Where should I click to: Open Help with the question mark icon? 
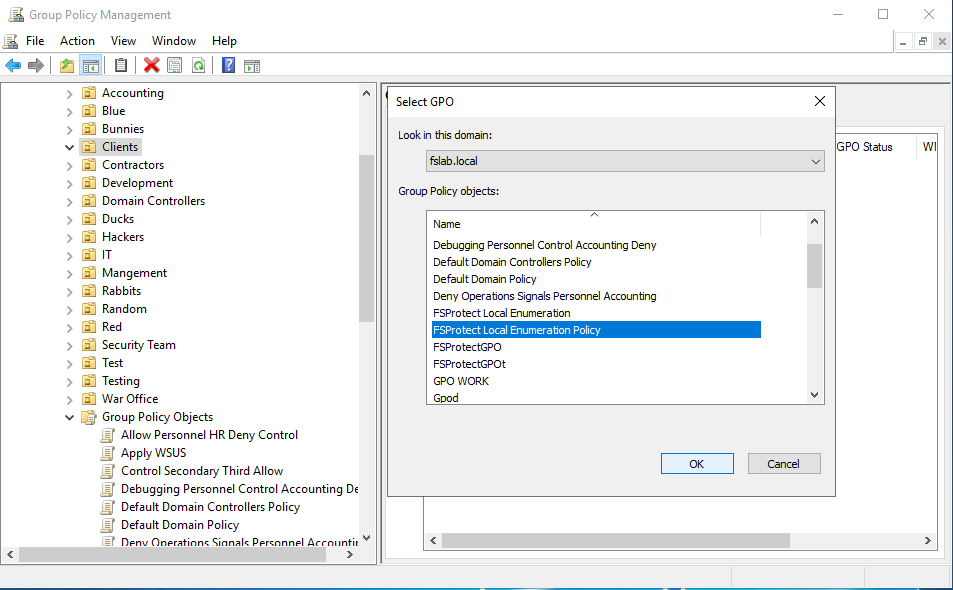click(228, 66)
